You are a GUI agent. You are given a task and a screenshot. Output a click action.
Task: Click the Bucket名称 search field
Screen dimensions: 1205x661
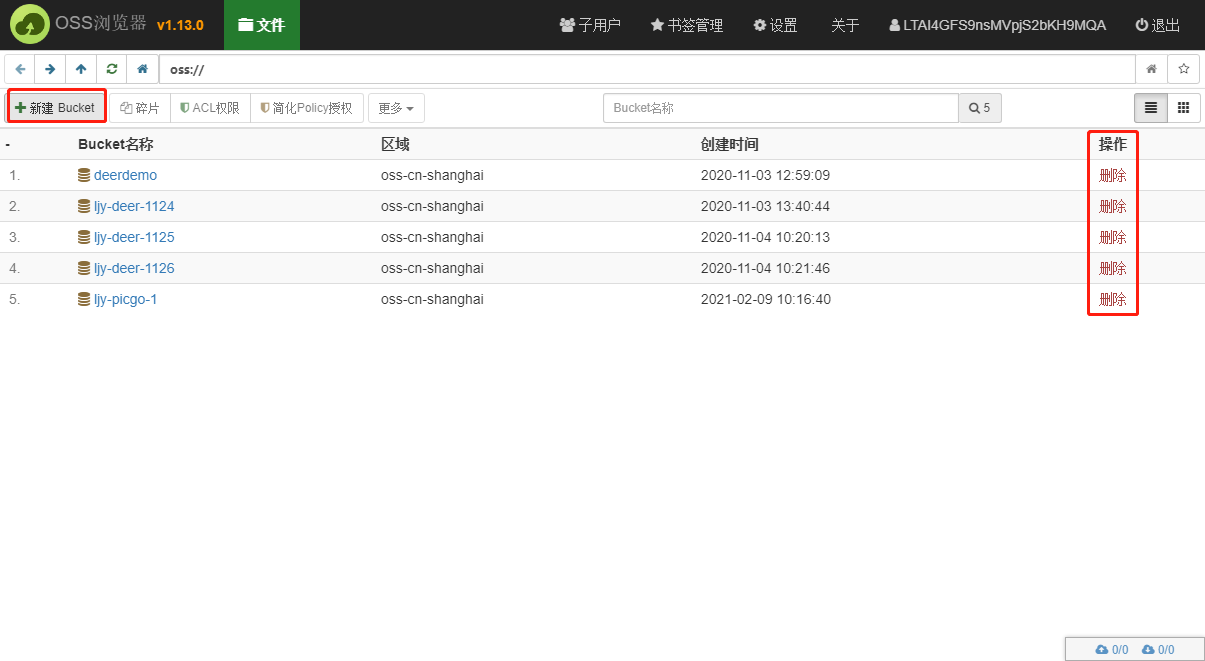pyautogui.click(x=781, y=108)
